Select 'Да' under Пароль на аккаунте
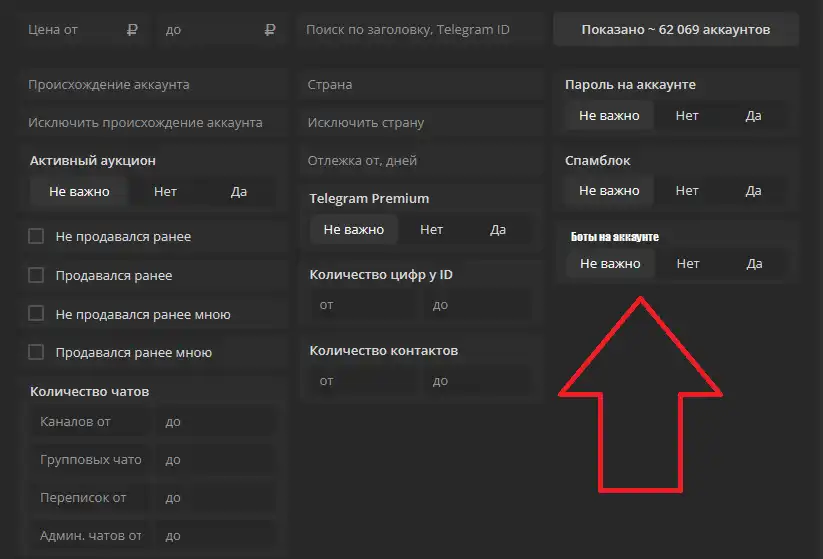This screenshot has height=559, width=823. click(x=753, y=115)
